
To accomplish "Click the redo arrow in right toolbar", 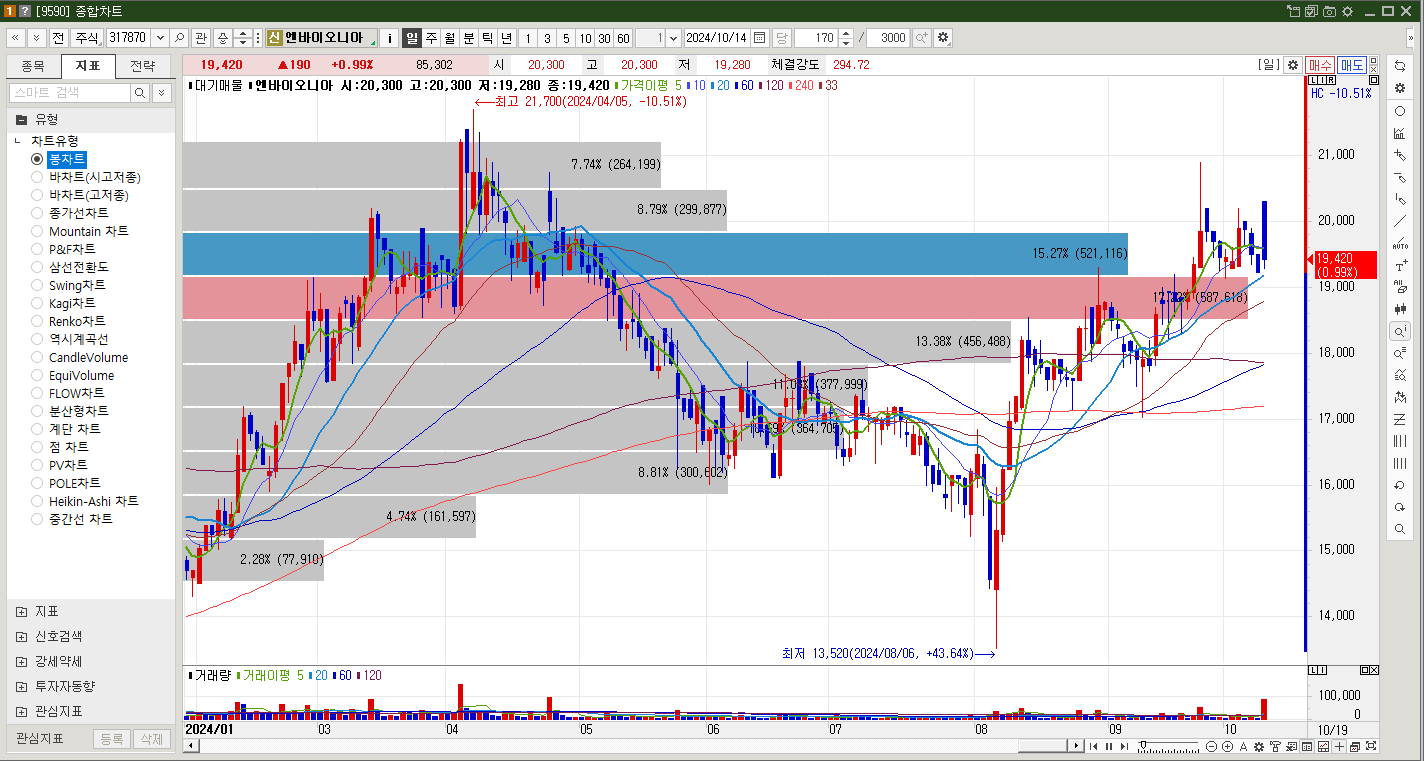I will pos(1400,507).
